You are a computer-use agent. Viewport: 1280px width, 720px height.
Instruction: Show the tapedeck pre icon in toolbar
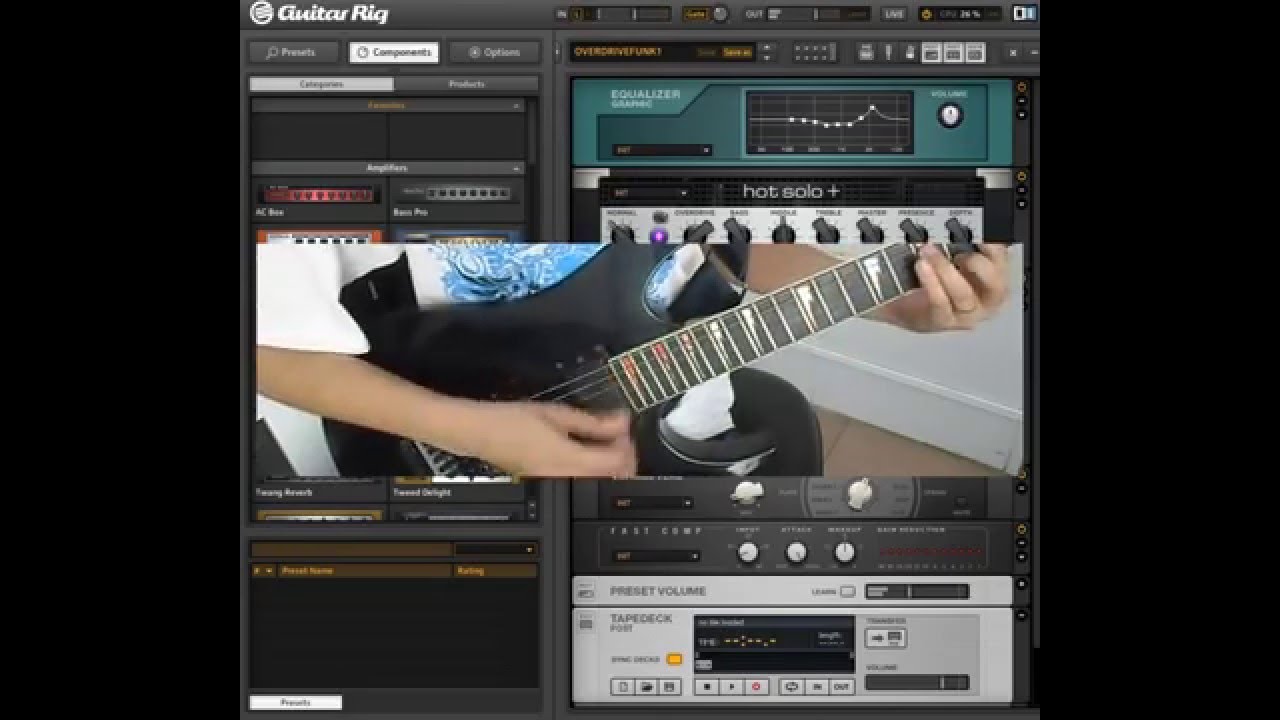866,52
